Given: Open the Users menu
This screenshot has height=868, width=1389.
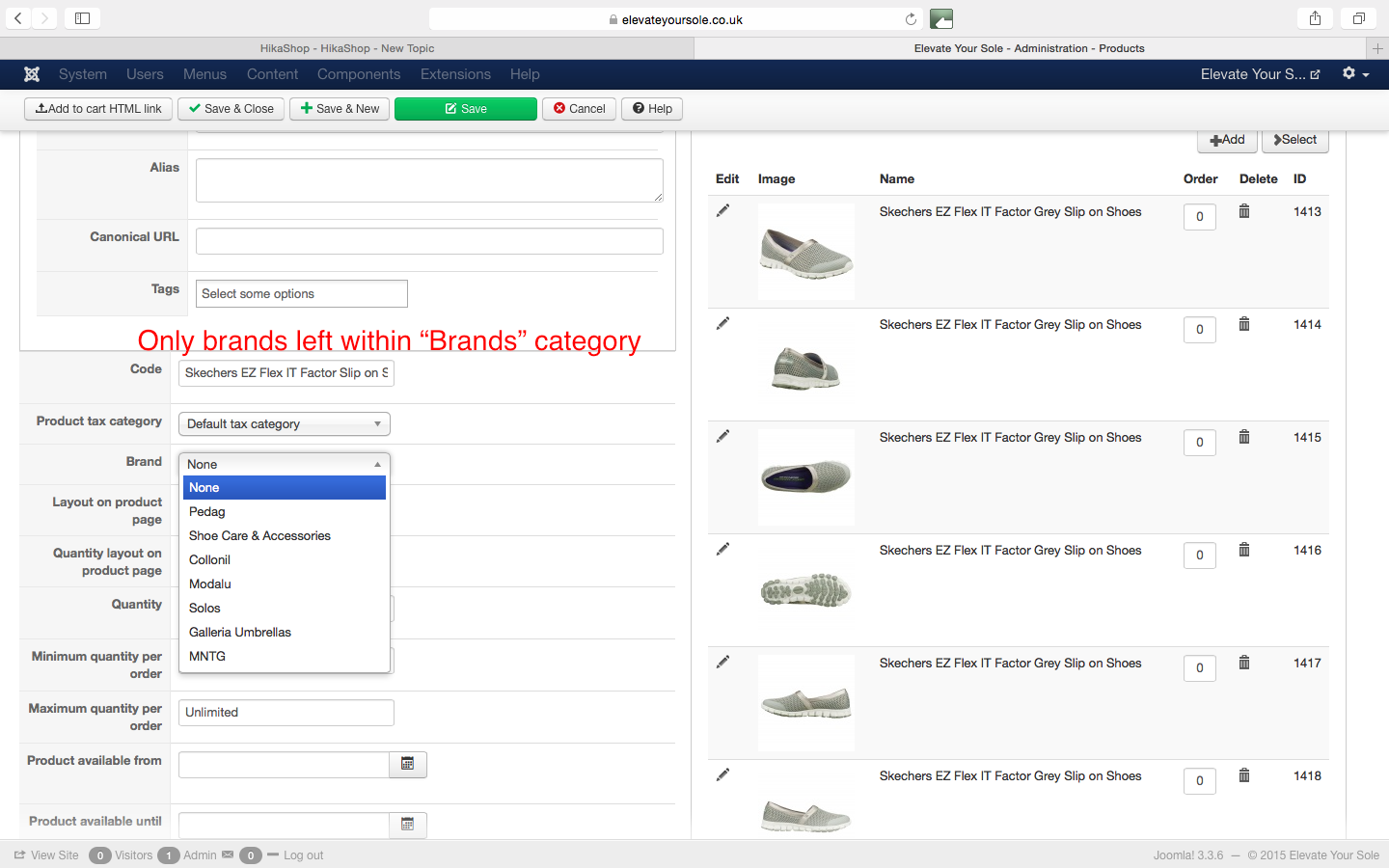Looking at the screenshot, I should [145, 74].
